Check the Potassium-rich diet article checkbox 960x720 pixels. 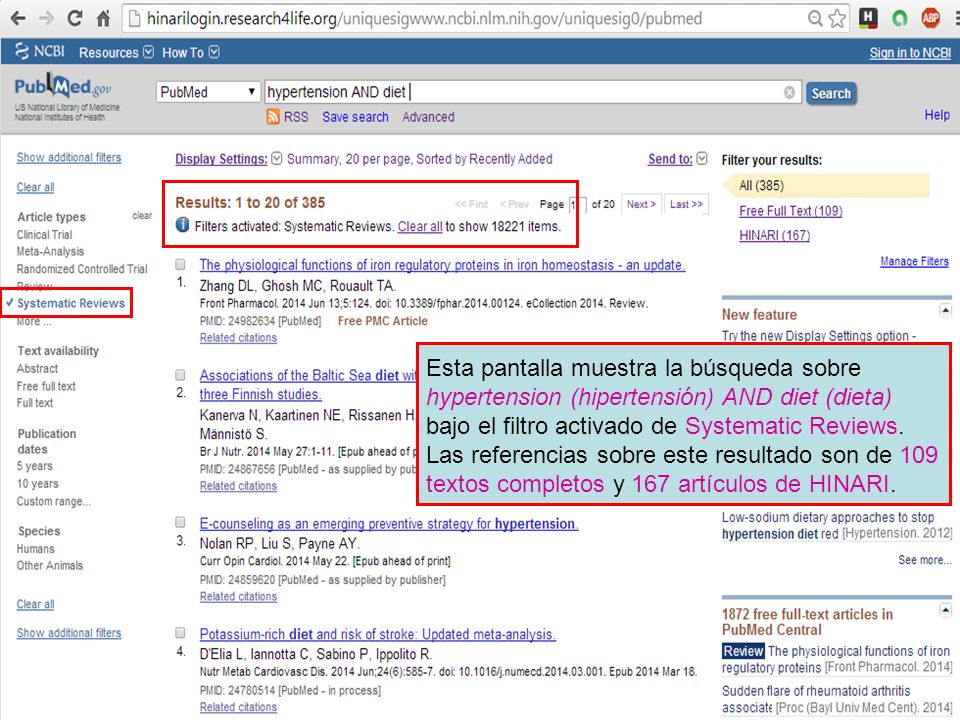point(180,632)
